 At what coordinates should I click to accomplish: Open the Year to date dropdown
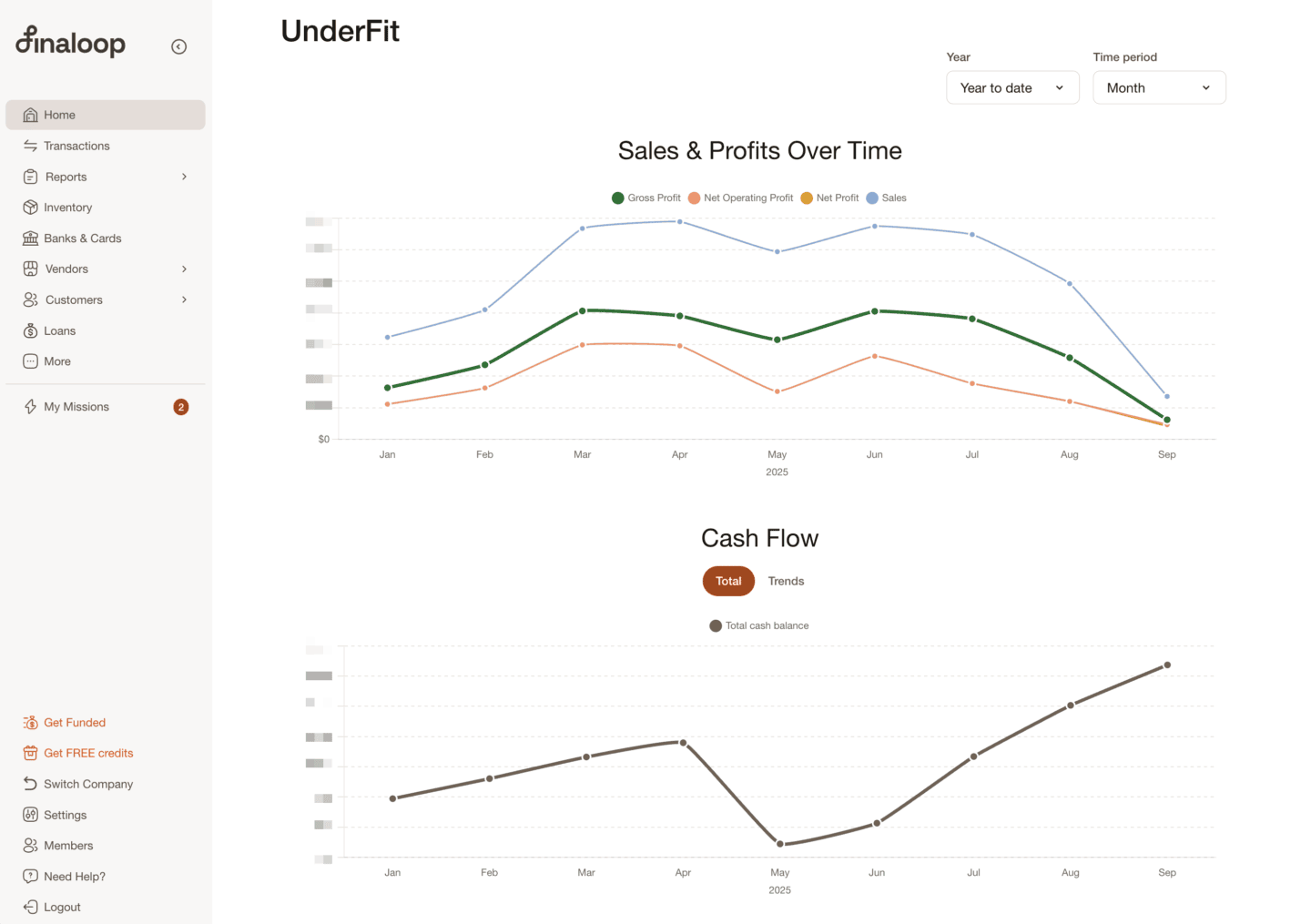(x=1012, y=87)
